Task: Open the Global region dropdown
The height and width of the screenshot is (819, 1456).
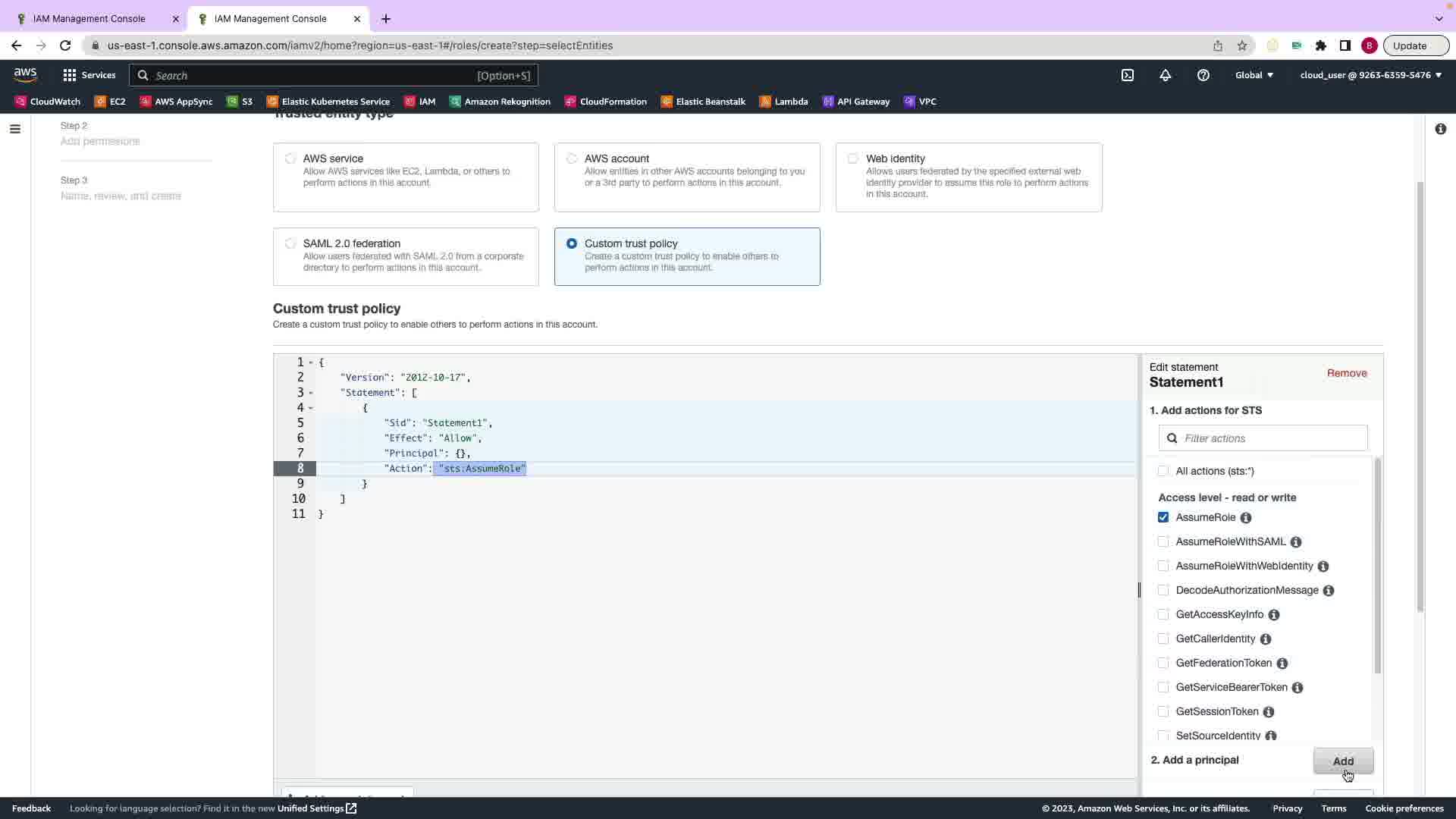Action: click(x=1254, y=75)
